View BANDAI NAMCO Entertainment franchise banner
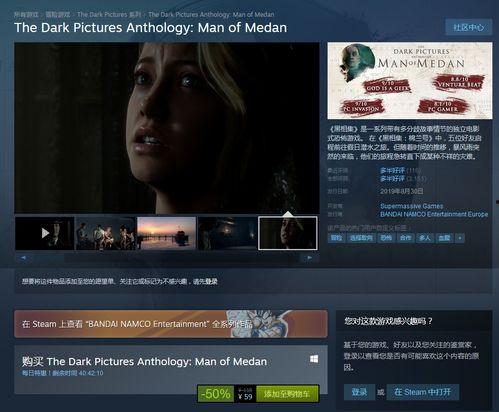This screenshot has width=499, height=412. pos(171,324)
